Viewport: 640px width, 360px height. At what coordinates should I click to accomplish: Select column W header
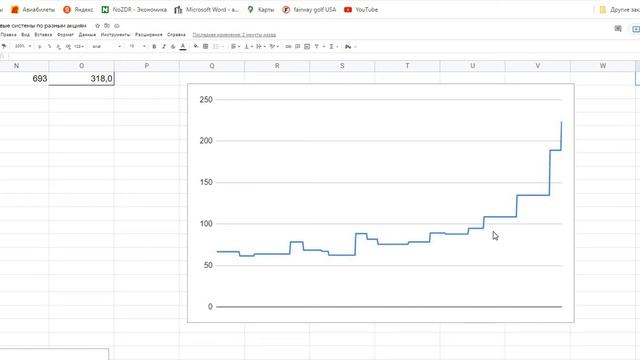point(603,66)
